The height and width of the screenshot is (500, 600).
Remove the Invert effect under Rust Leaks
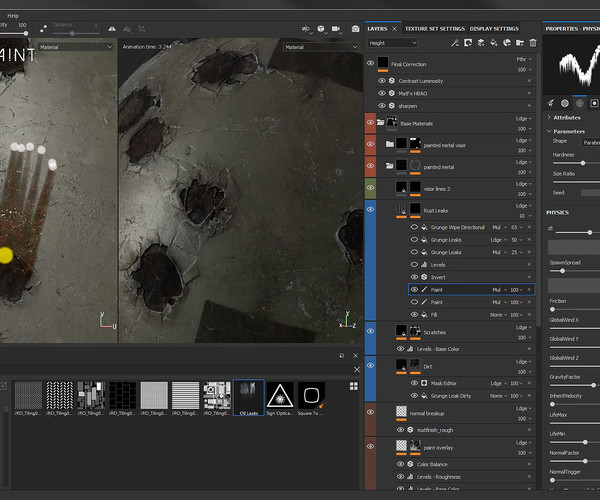(x=529, y=277)
